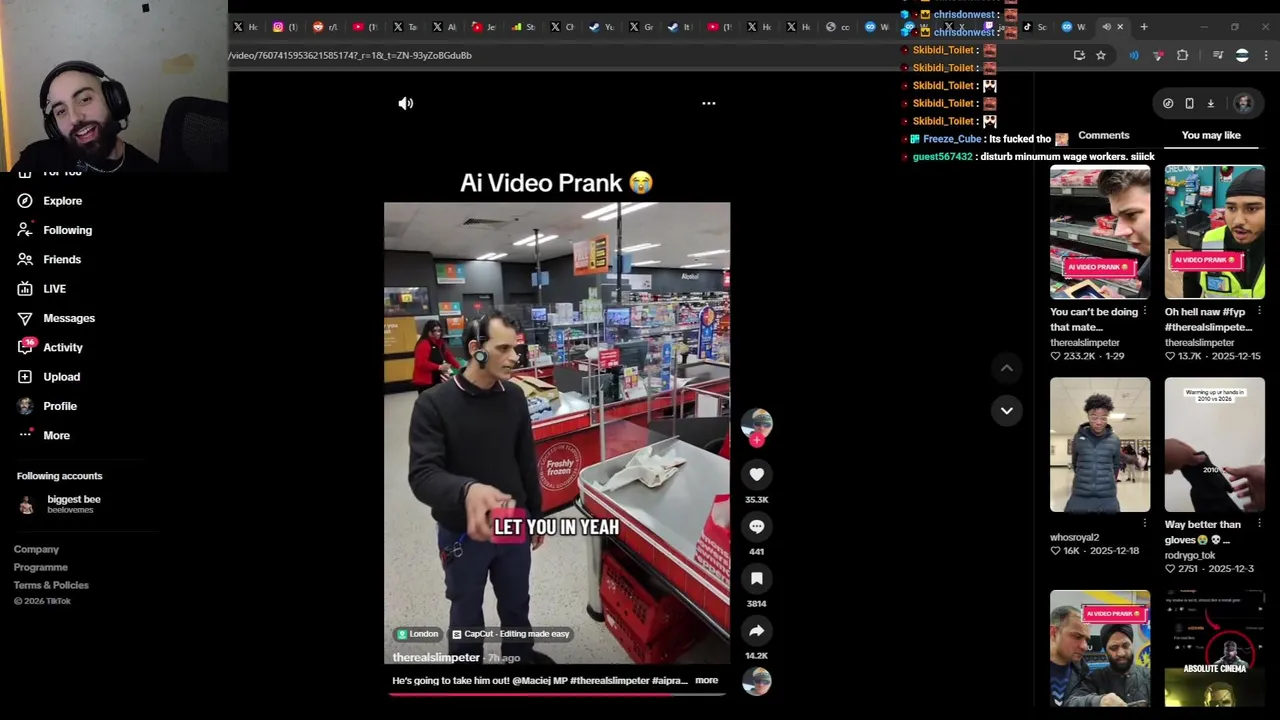This screenshot has height=720, width=1280.
Task: Switch to the Instagram browser tab
Action: pos(285,27)
